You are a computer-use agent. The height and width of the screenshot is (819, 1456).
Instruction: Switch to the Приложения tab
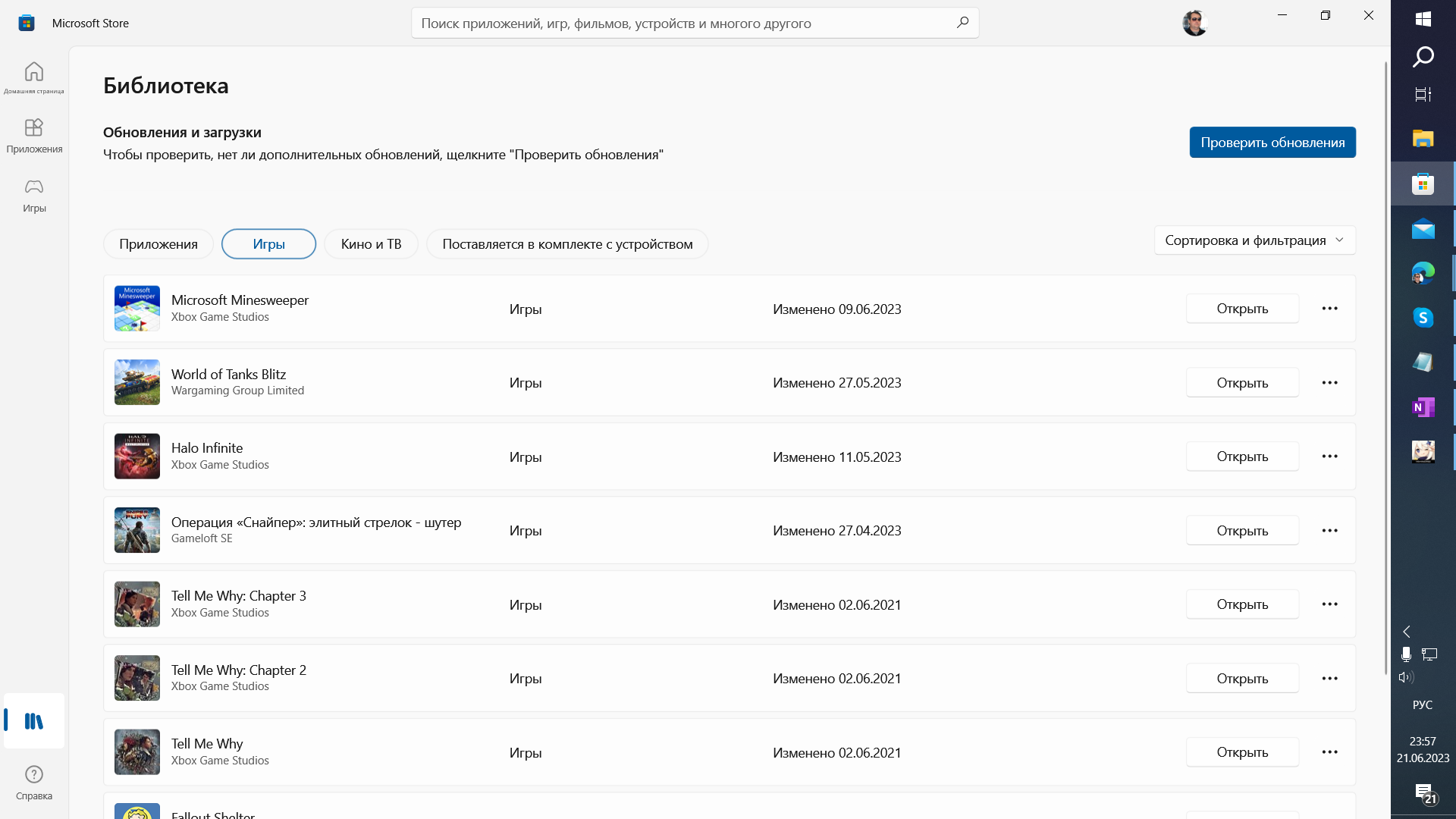tap(158, 244)
